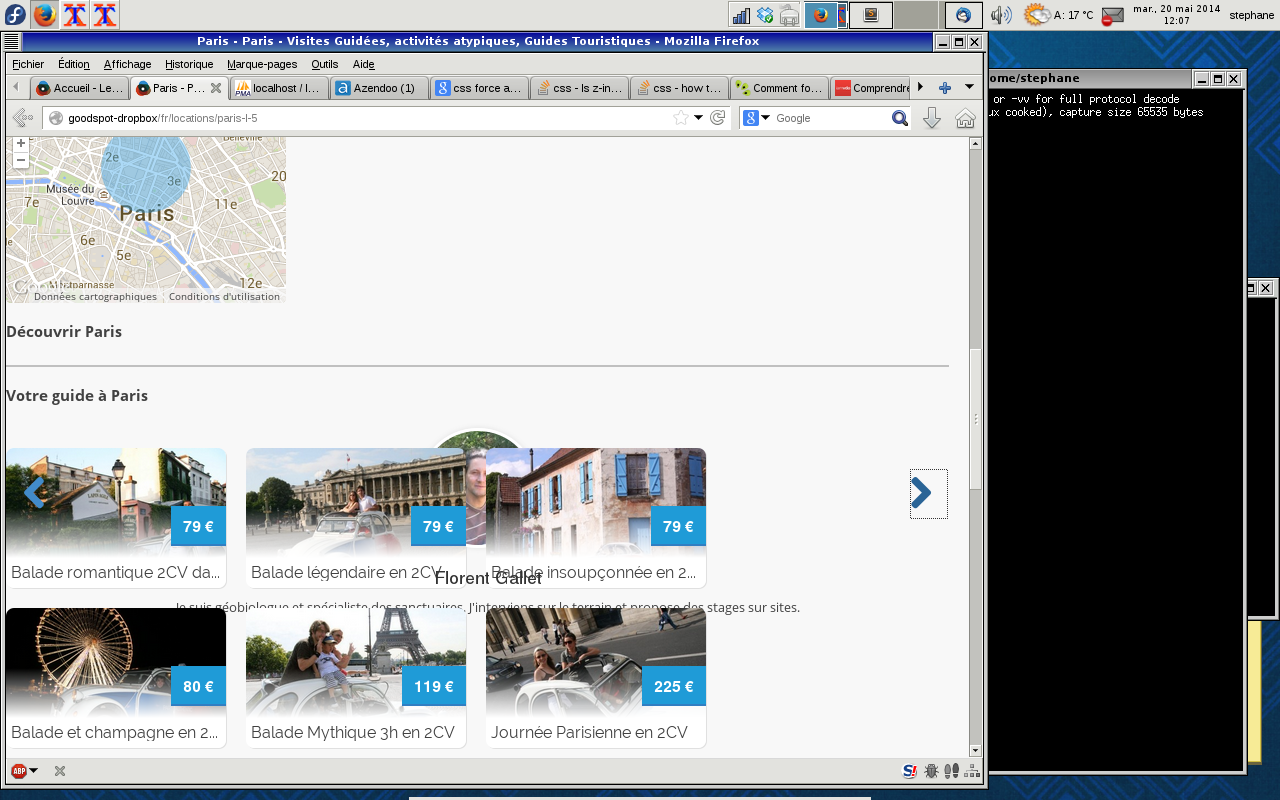Image resolution: width=1280 pixels, height=800 pixels.
Task: Switch to the Azendoo (1) tab
Action: click(x=379, y=88)
